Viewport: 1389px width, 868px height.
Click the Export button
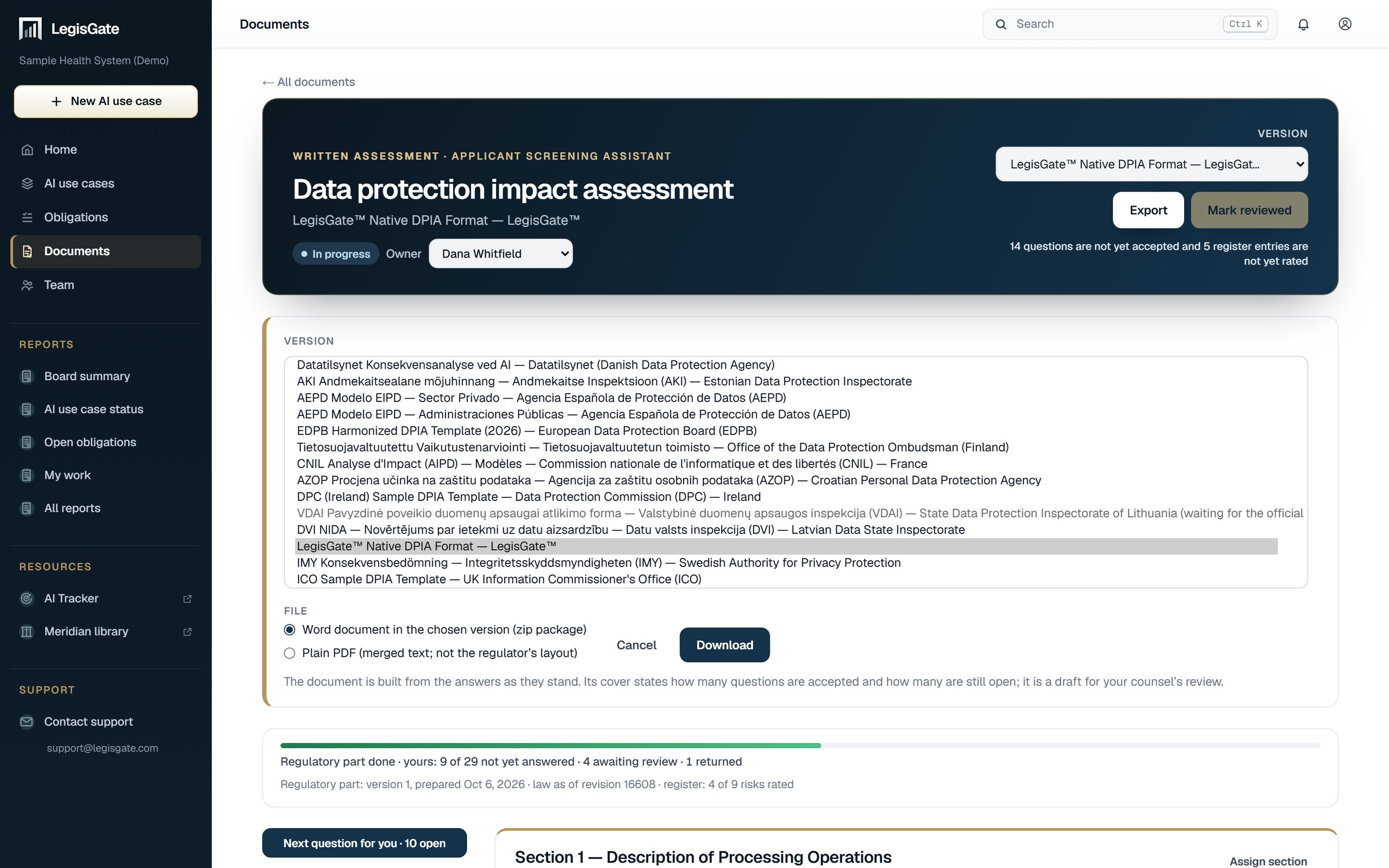1148,210
